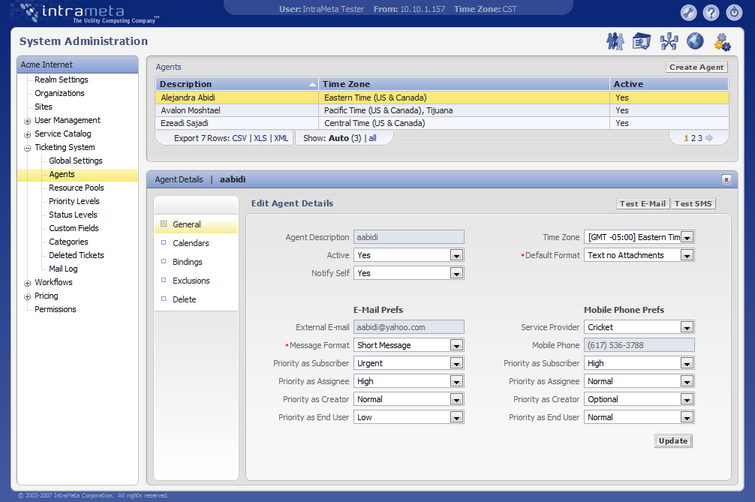
Task: Click the power logout icon
Action: (x=735, y=13)
